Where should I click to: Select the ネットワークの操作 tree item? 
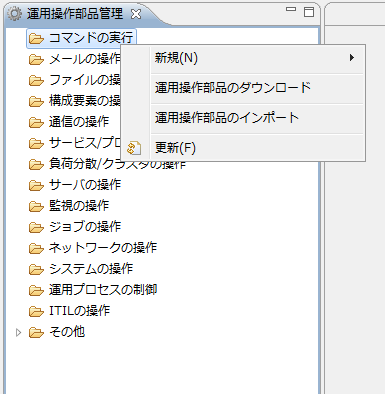pos(103,248)
